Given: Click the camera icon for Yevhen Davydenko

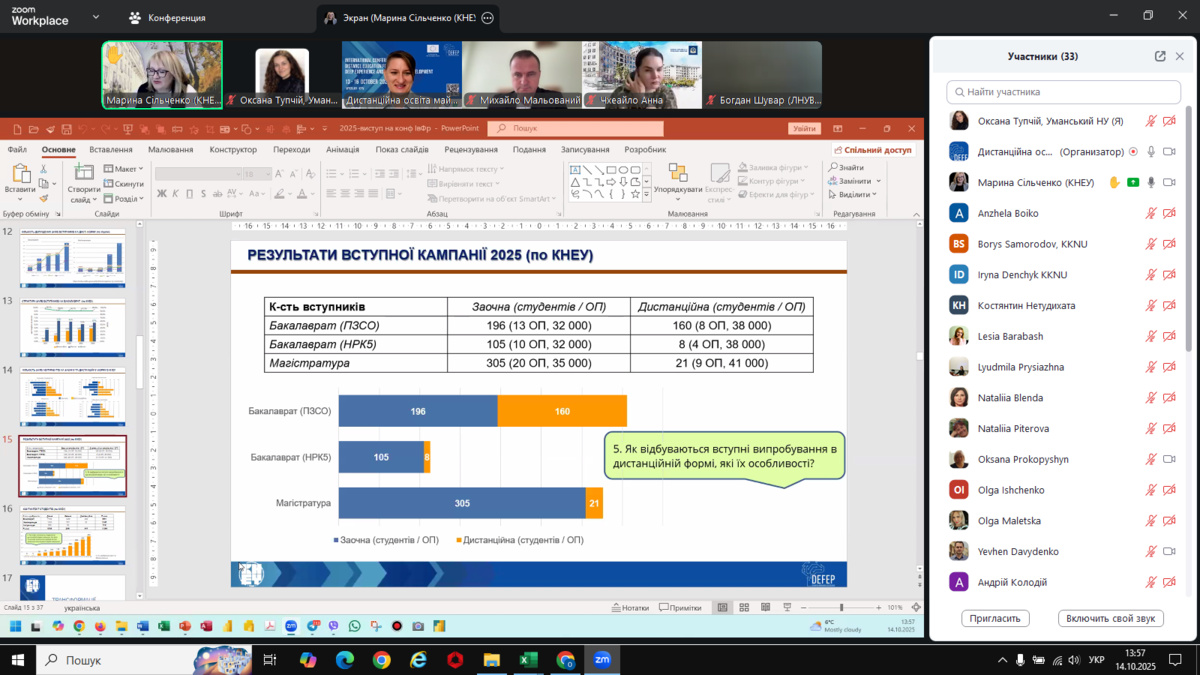Looking at the screenshot, I should tap(1169, 551).
